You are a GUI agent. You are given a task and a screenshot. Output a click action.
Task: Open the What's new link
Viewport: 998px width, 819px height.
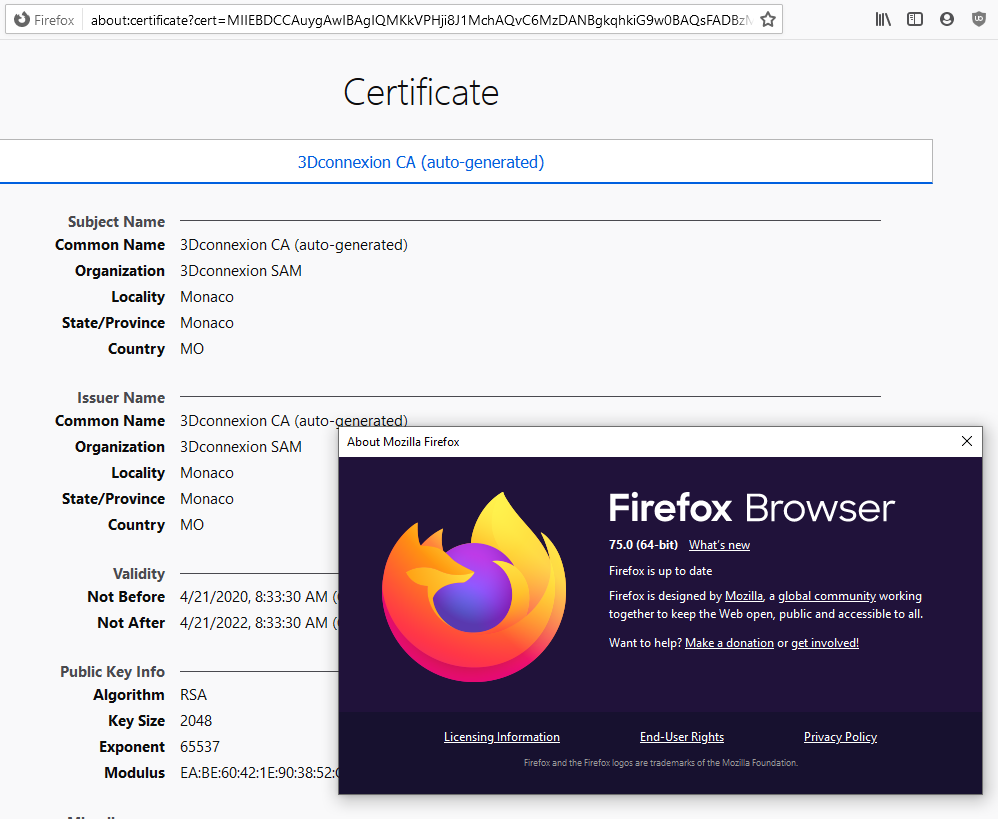click(719, 545)
